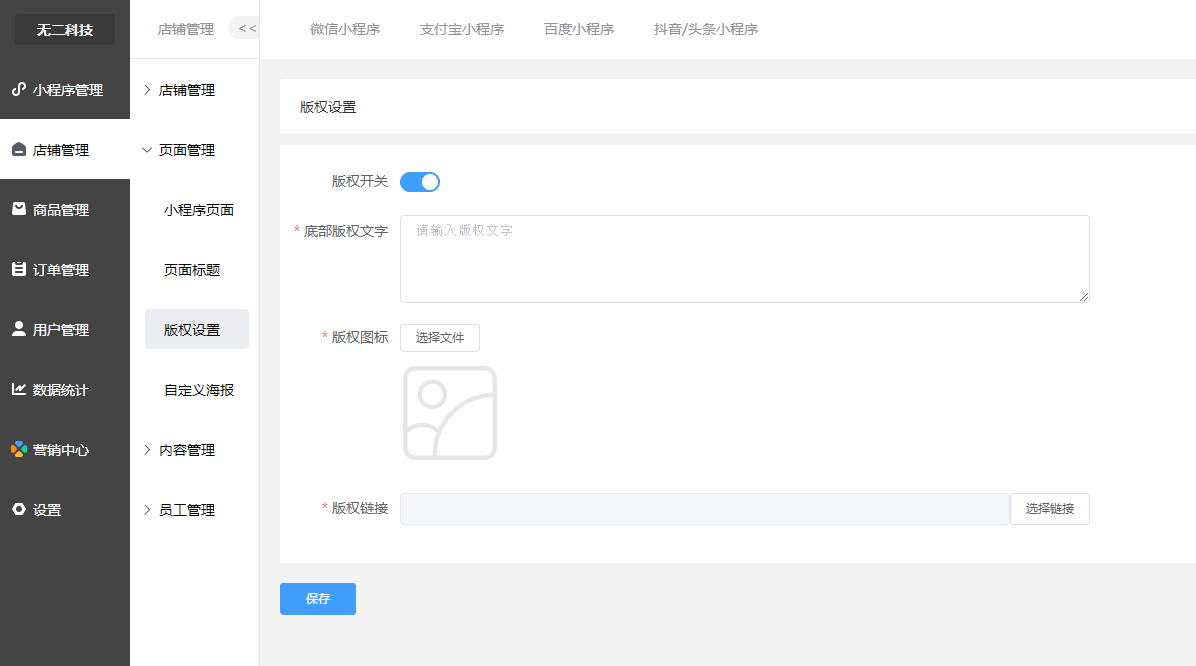This screenshot has width=1196, height=666.
Task: Click the 无二科技 logo
Action: (x=65, y=30)
